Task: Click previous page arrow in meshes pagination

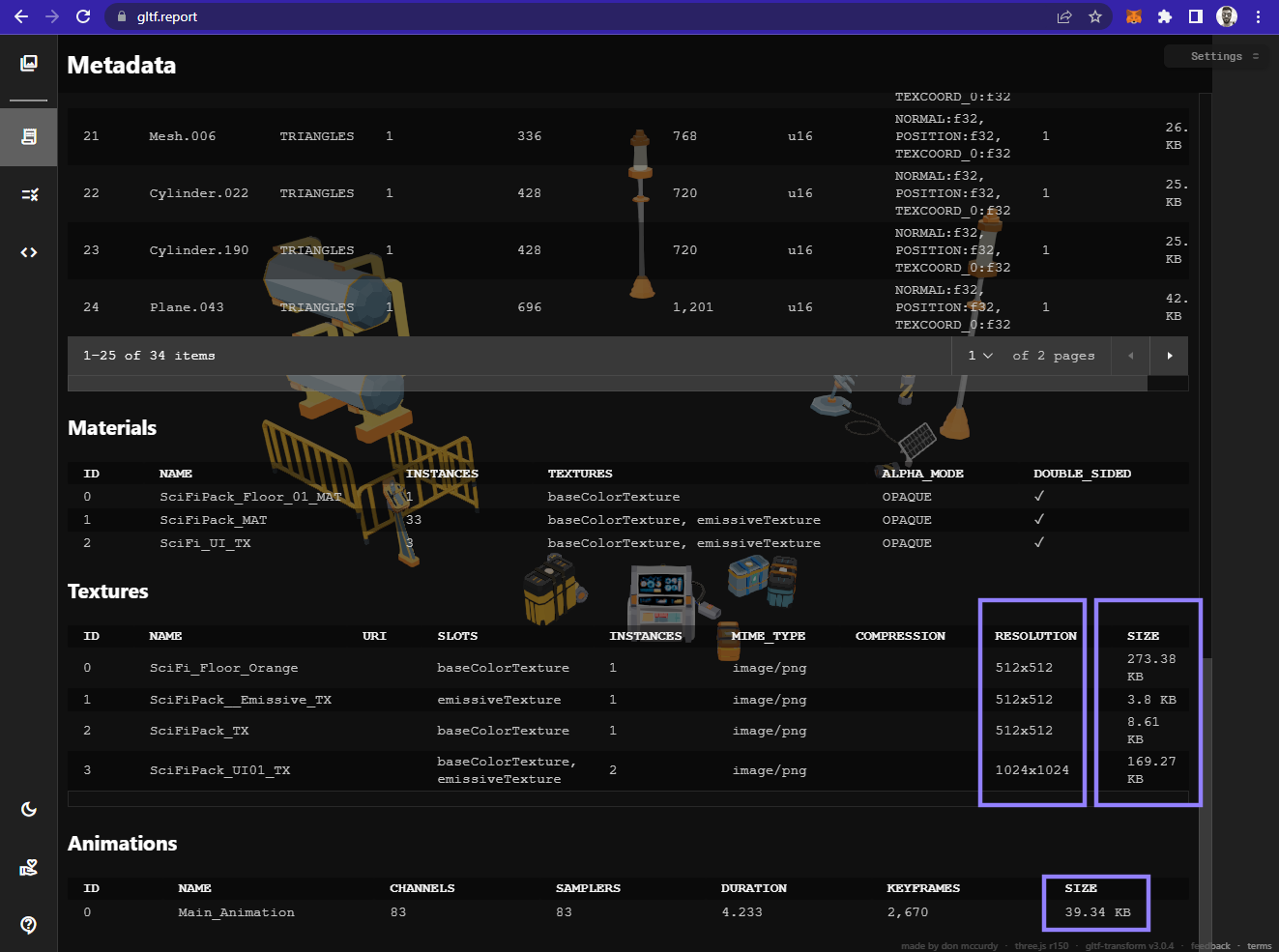Action: pyautogui.click(x=1130, y=356)
